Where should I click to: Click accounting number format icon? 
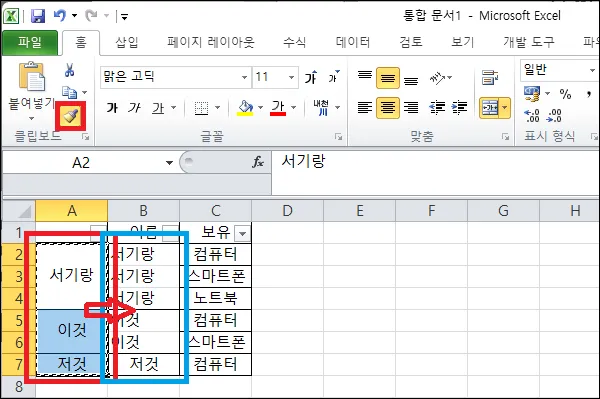click(x=532, y=94)
